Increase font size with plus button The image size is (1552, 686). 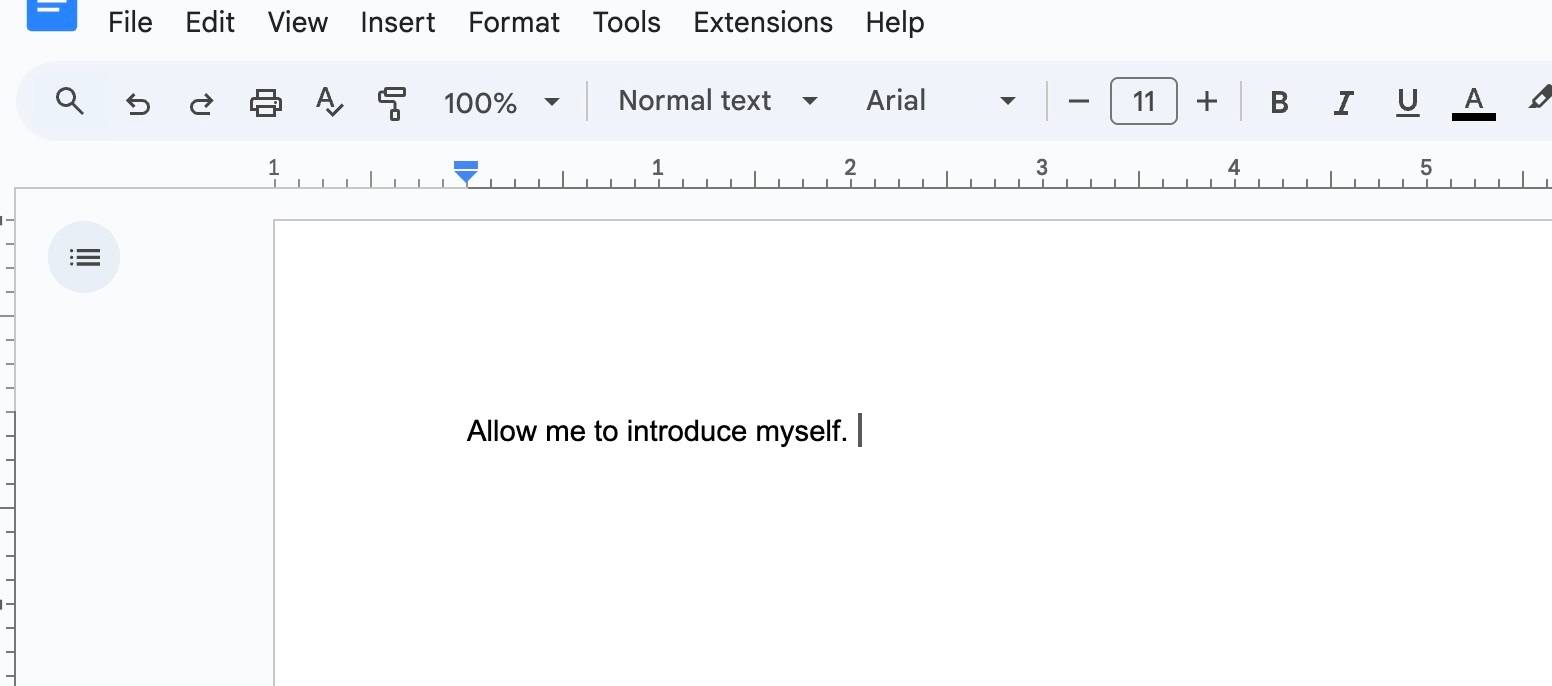1207,101
